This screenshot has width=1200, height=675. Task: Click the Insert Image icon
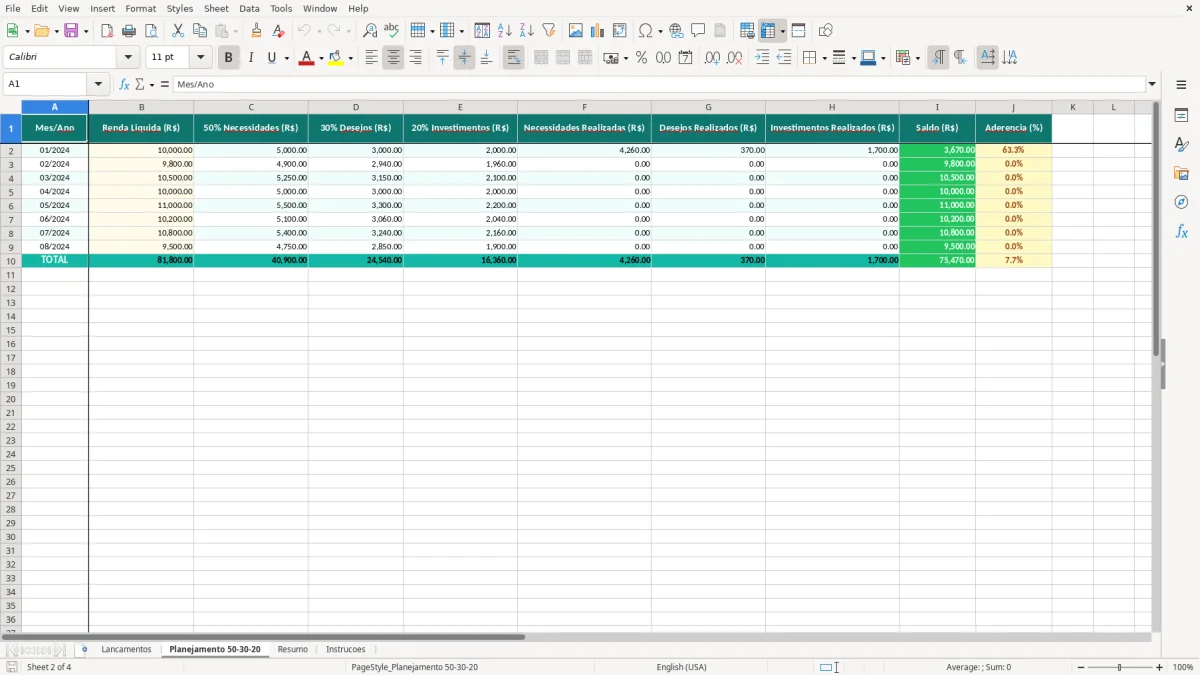pos(575,31)
